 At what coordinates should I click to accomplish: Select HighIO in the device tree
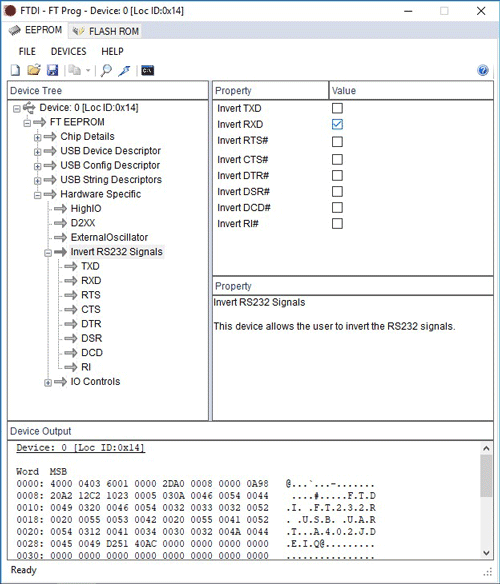coord(86,209)
